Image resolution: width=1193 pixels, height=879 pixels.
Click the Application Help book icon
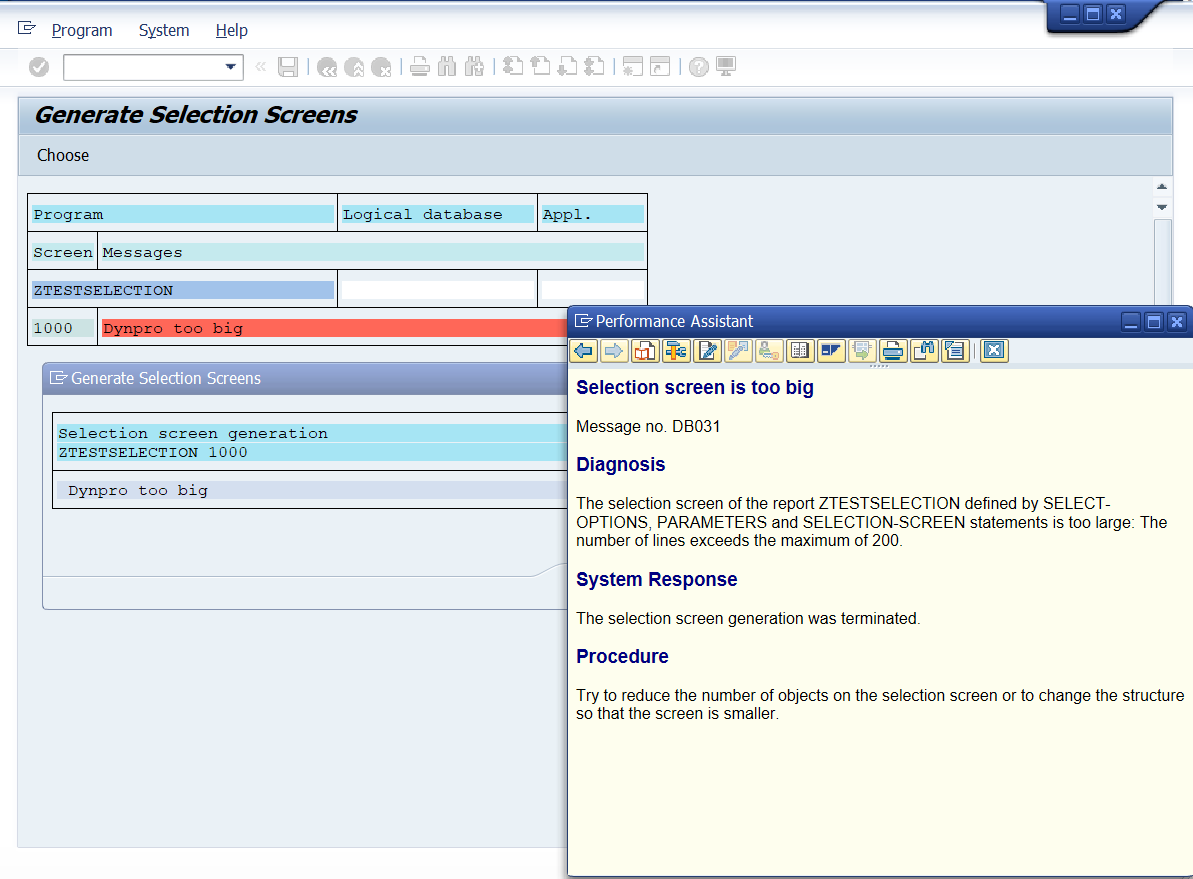tap(644, 351)
